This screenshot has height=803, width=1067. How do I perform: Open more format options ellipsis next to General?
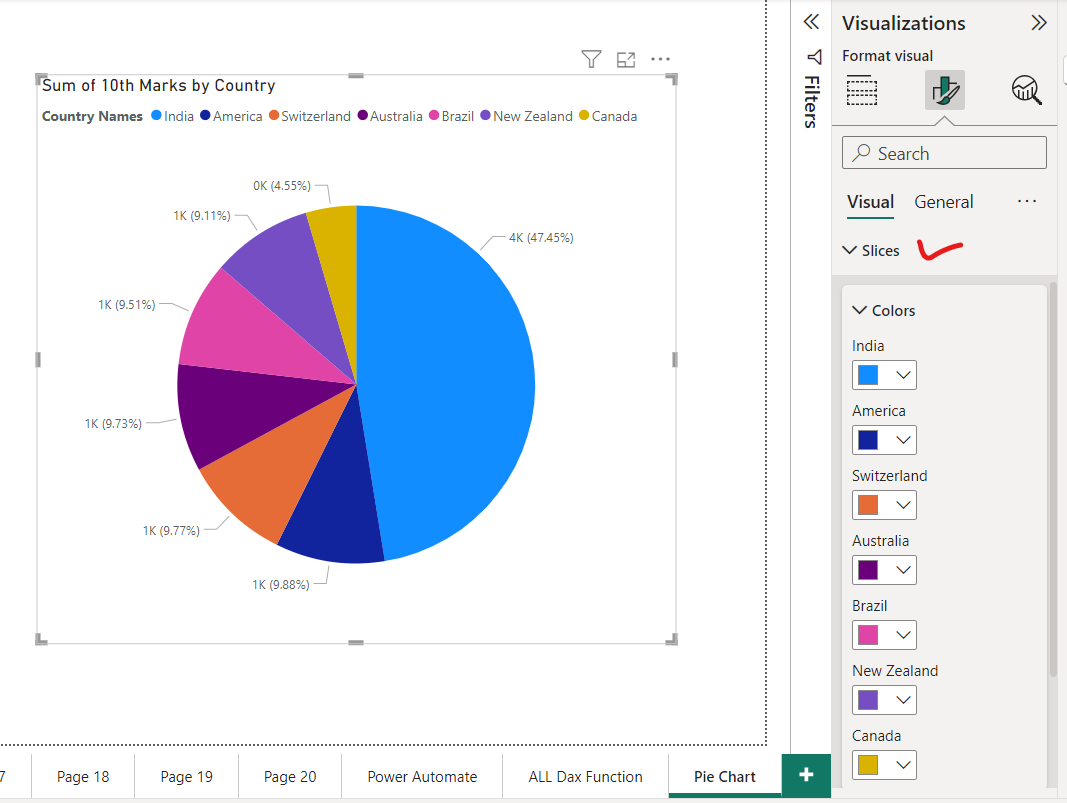pos(1027,201)
